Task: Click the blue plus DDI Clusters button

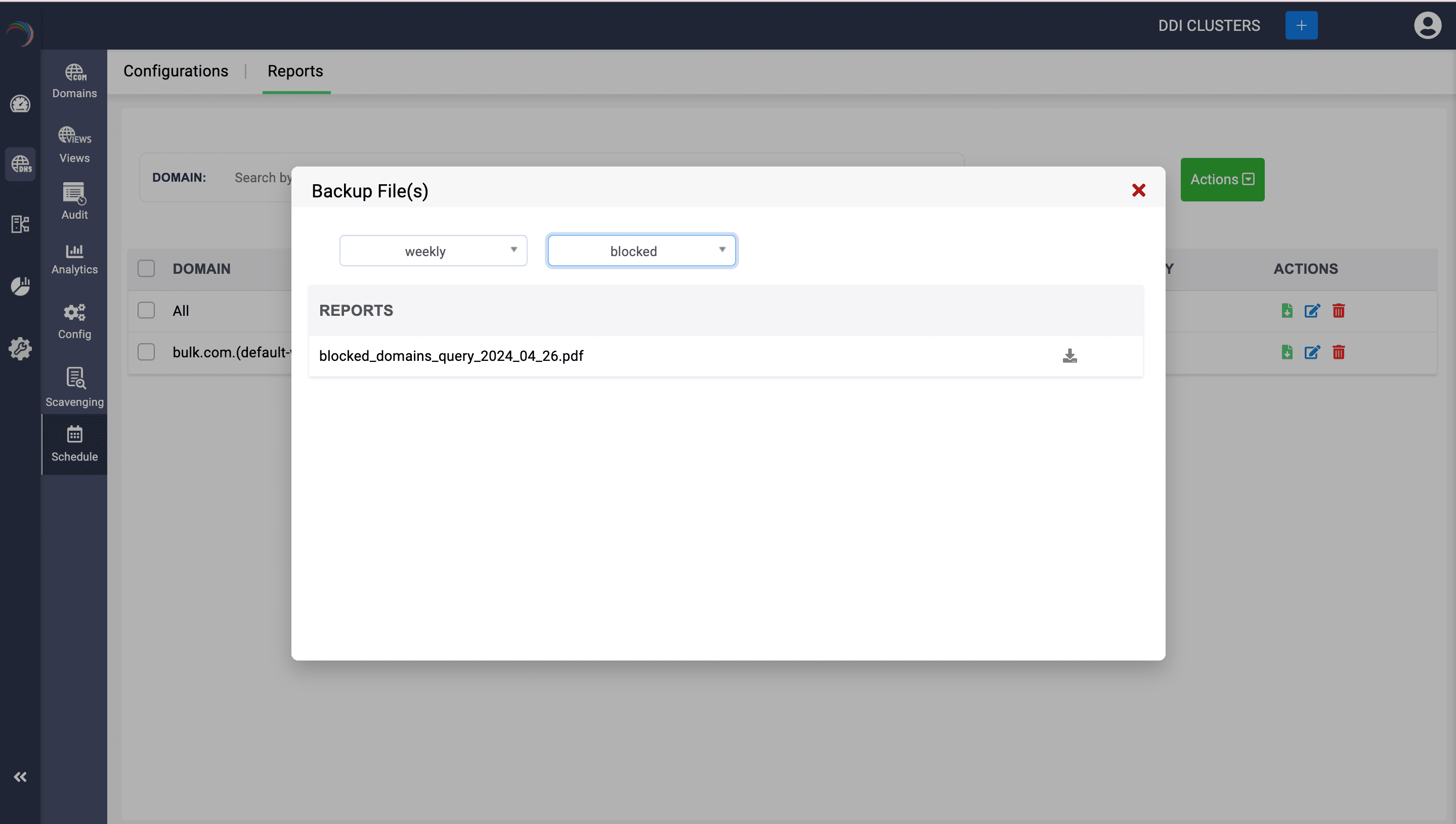Action: tap(1301, 25)
